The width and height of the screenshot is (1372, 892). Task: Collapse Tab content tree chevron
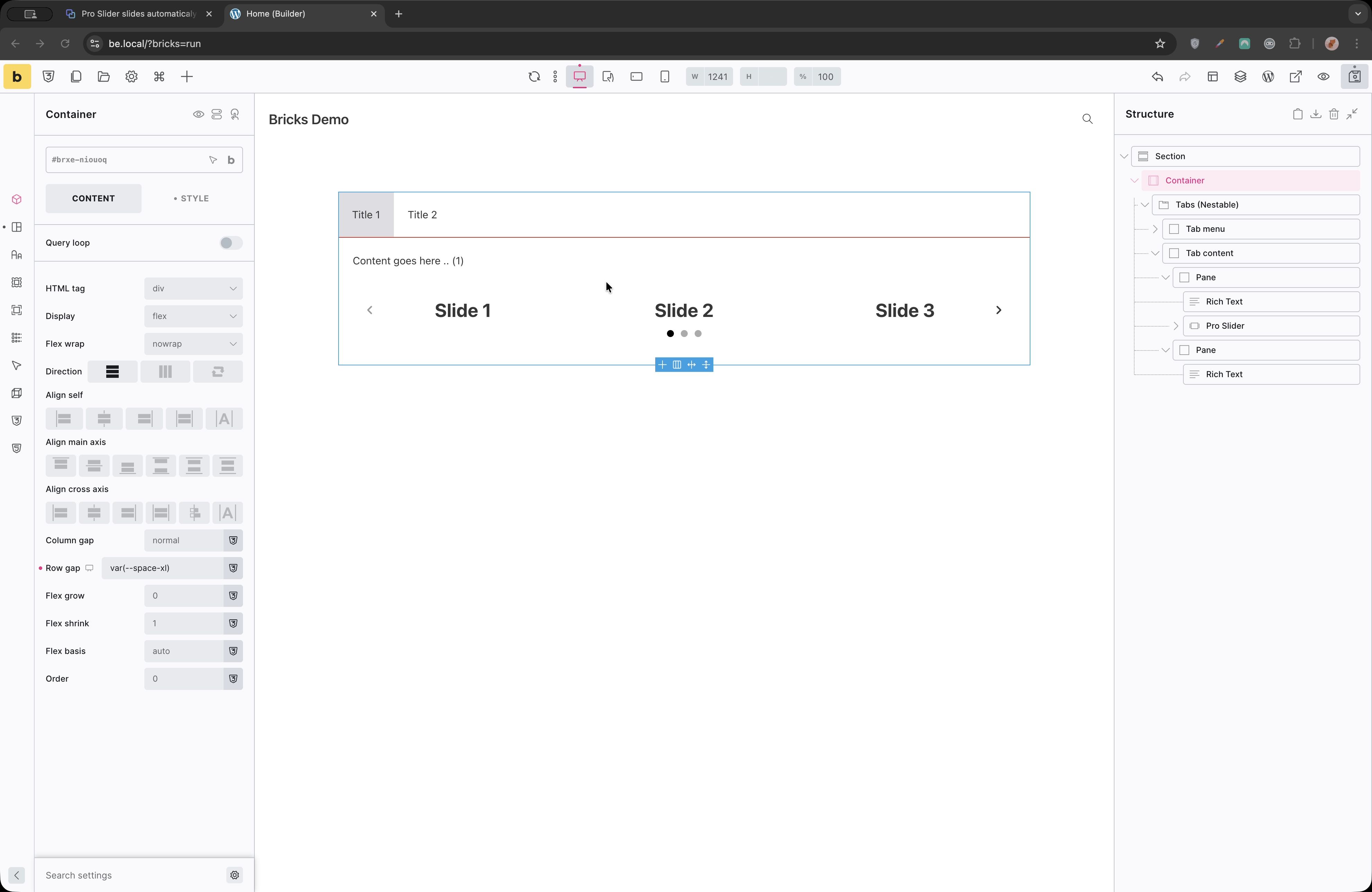(x=1155, y=253)
